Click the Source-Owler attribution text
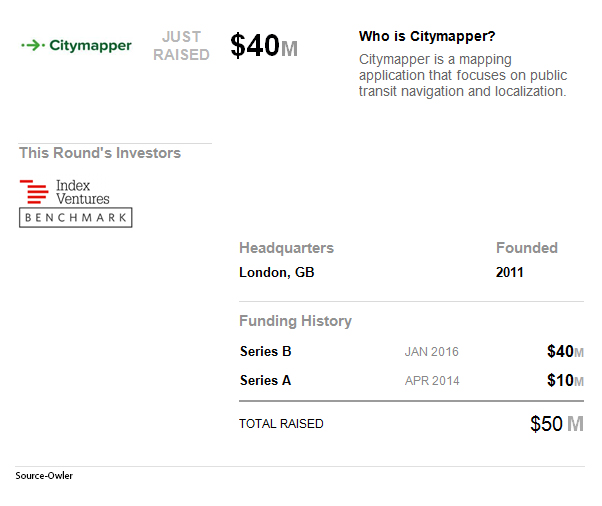The image size is (602, 506). click(x=44, y=476)
